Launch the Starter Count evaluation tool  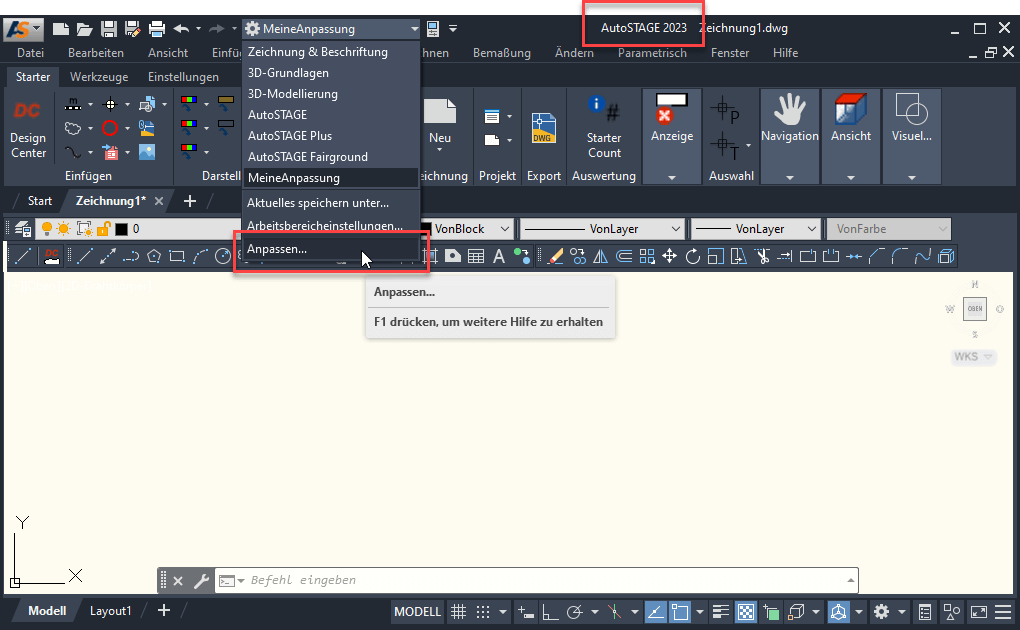(x=604, y=128)
